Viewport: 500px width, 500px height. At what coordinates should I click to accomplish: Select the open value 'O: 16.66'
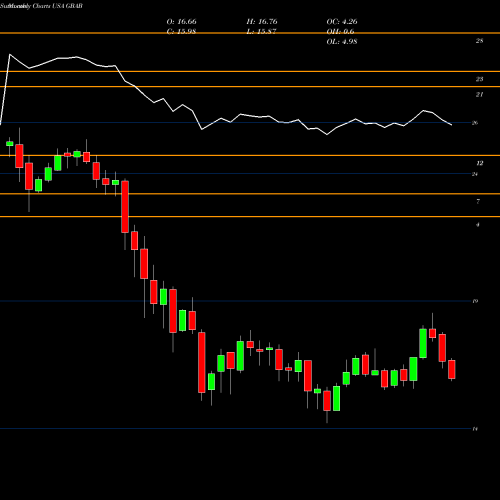pos(181,22)
